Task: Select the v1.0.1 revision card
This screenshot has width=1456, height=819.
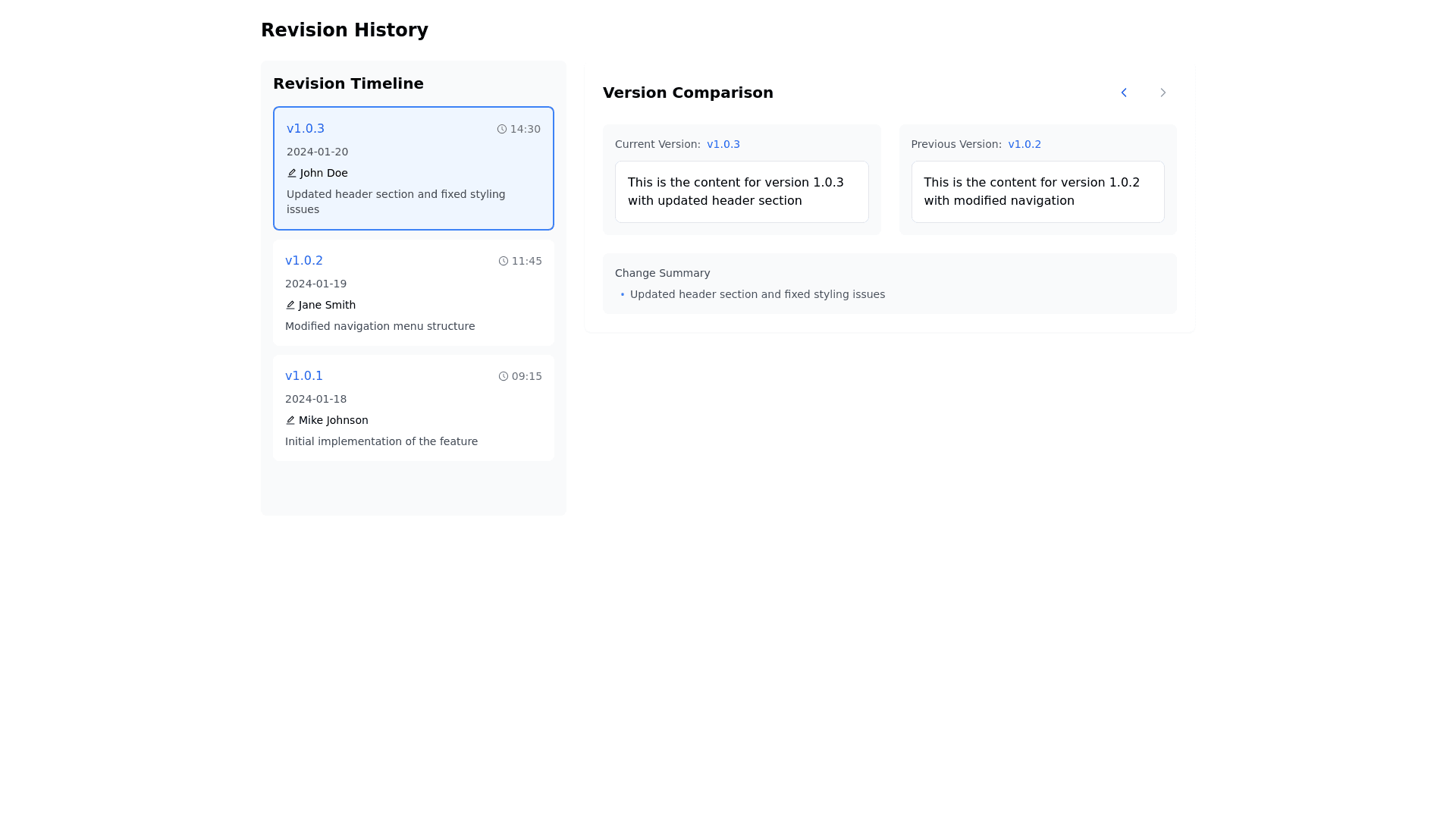Action: (413, 408)
